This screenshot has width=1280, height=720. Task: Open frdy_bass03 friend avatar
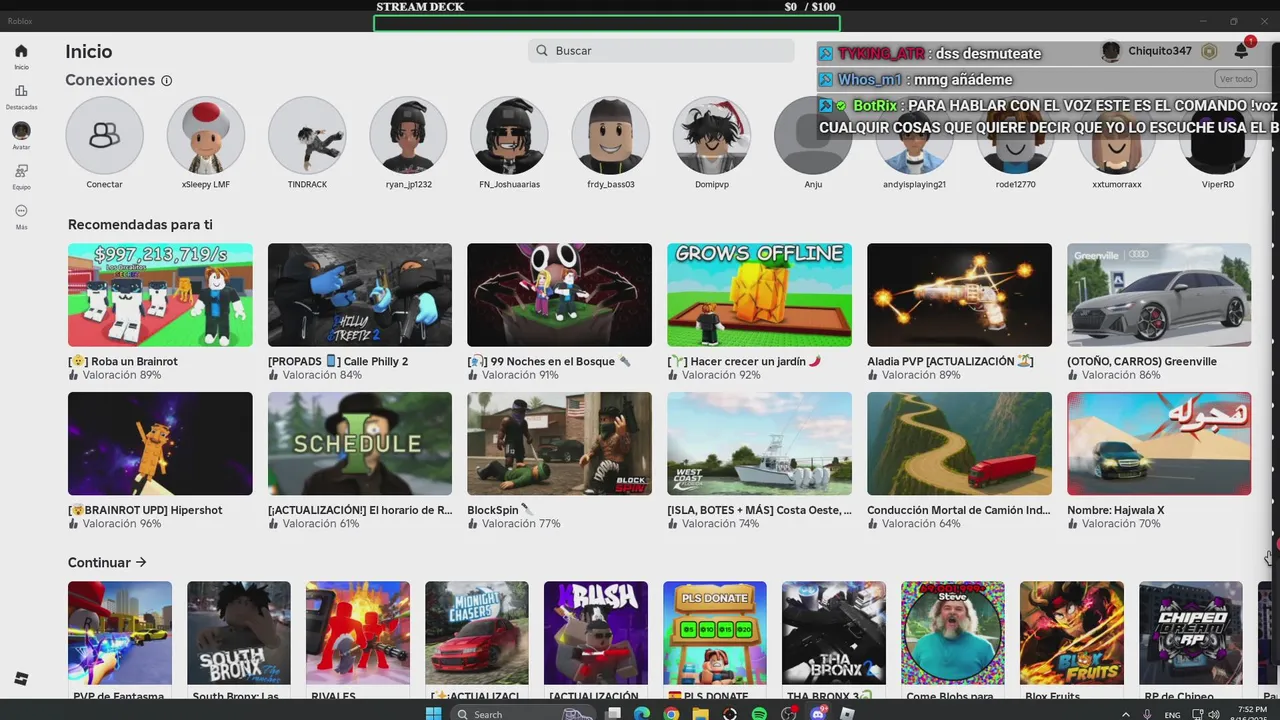[610, 135]
